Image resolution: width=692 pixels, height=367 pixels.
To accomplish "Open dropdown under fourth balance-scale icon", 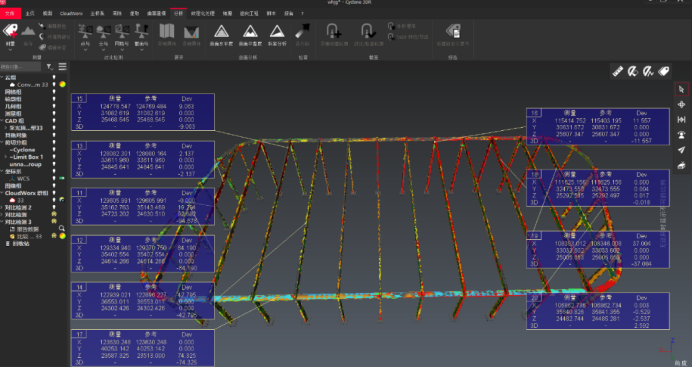I will coord(141,49).
